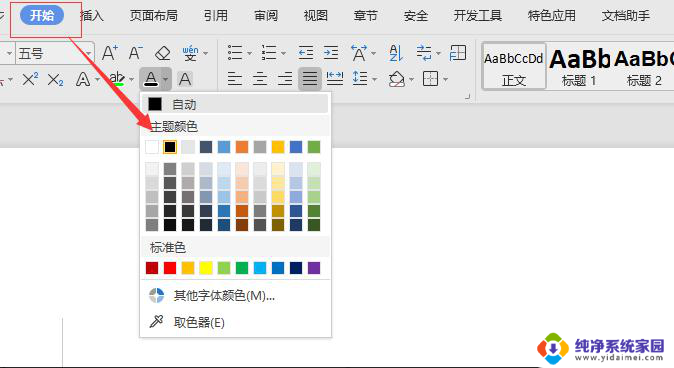Viewport: 674px width, 368px height.
Task: Toggle right text alignment
Action: click(x=285, y=79)
